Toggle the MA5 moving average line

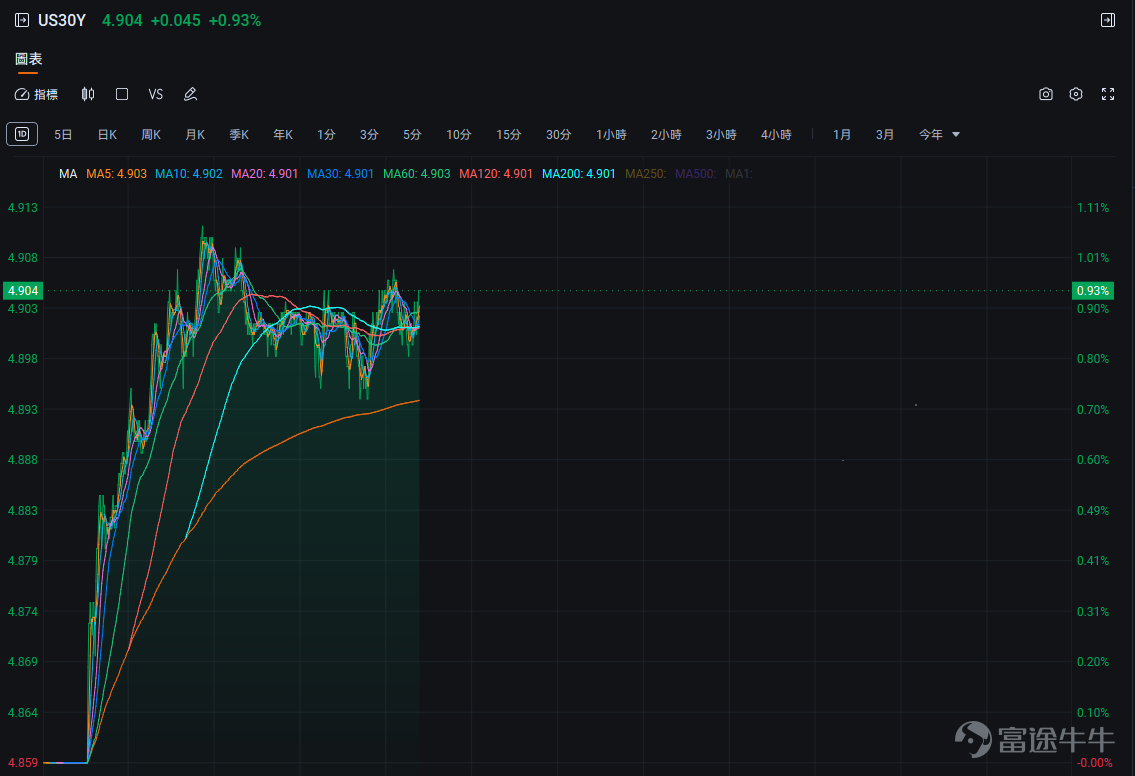[x=117, y=174]
